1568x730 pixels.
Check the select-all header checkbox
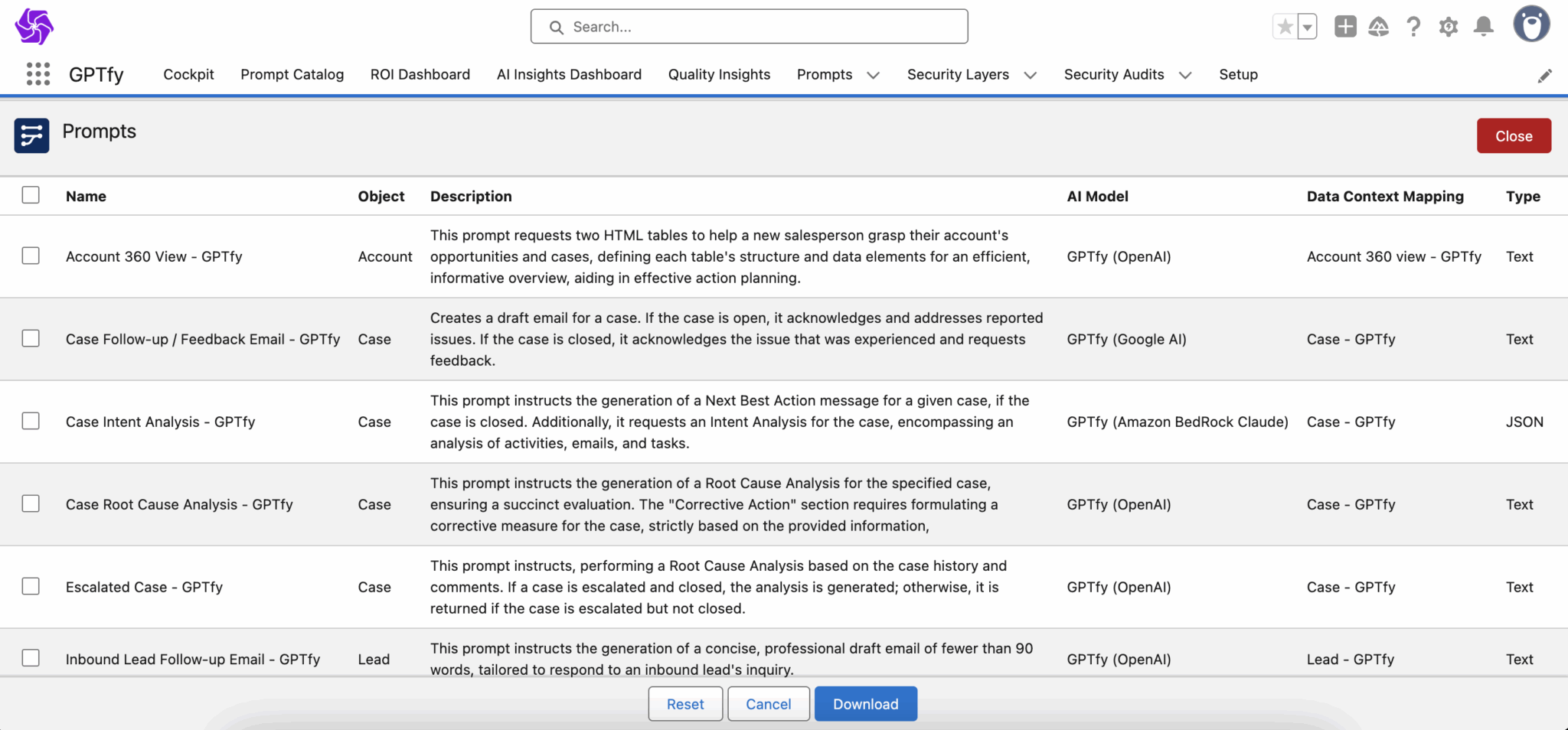(x=31, y=195)
